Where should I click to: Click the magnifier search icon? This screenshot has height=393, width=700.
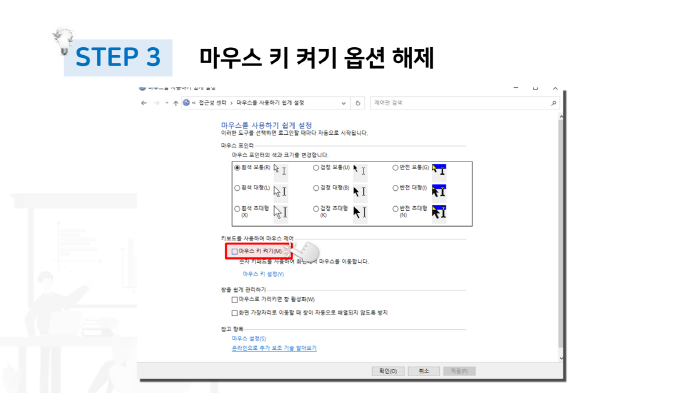(554, 103)
